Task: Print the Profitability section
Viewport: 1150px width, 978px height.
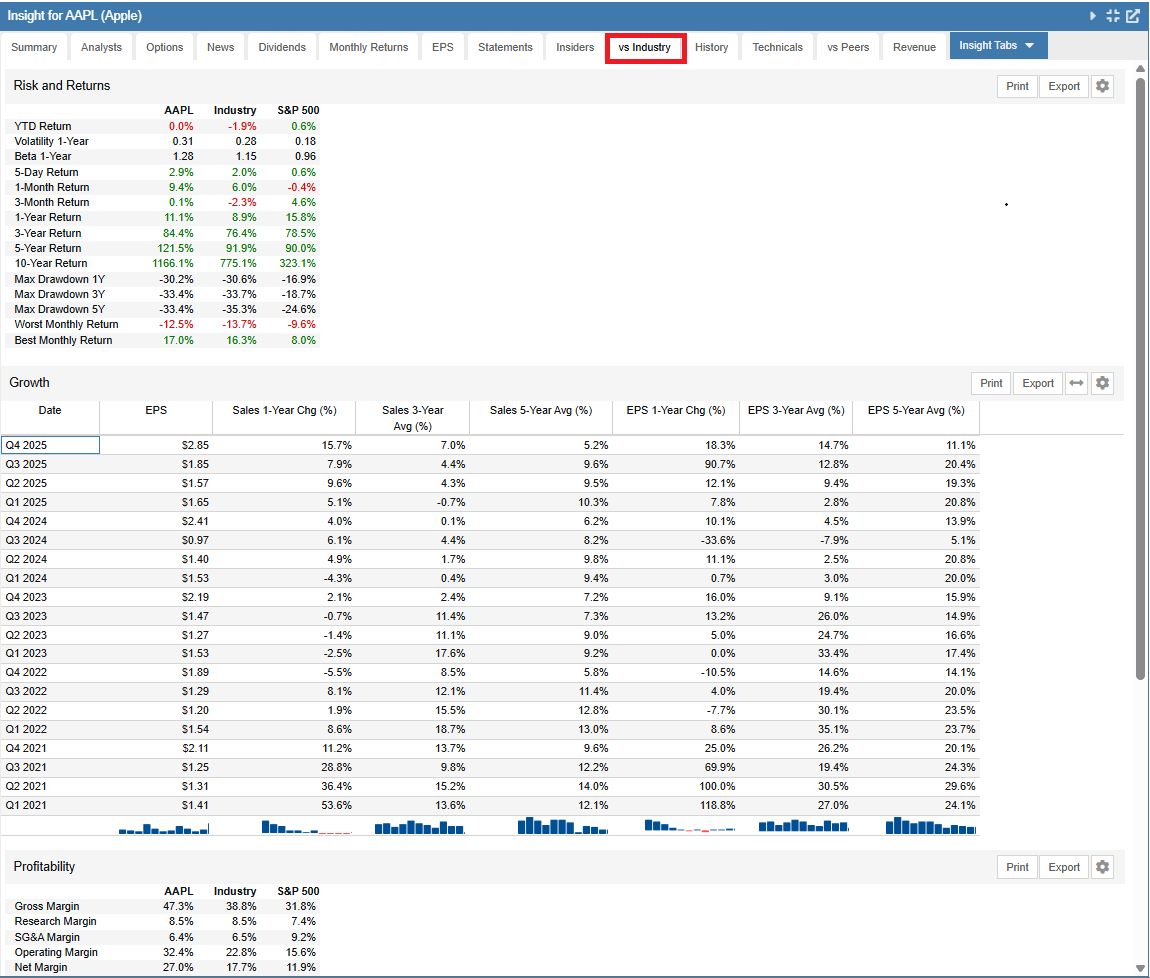Action: pos(1017,867)
